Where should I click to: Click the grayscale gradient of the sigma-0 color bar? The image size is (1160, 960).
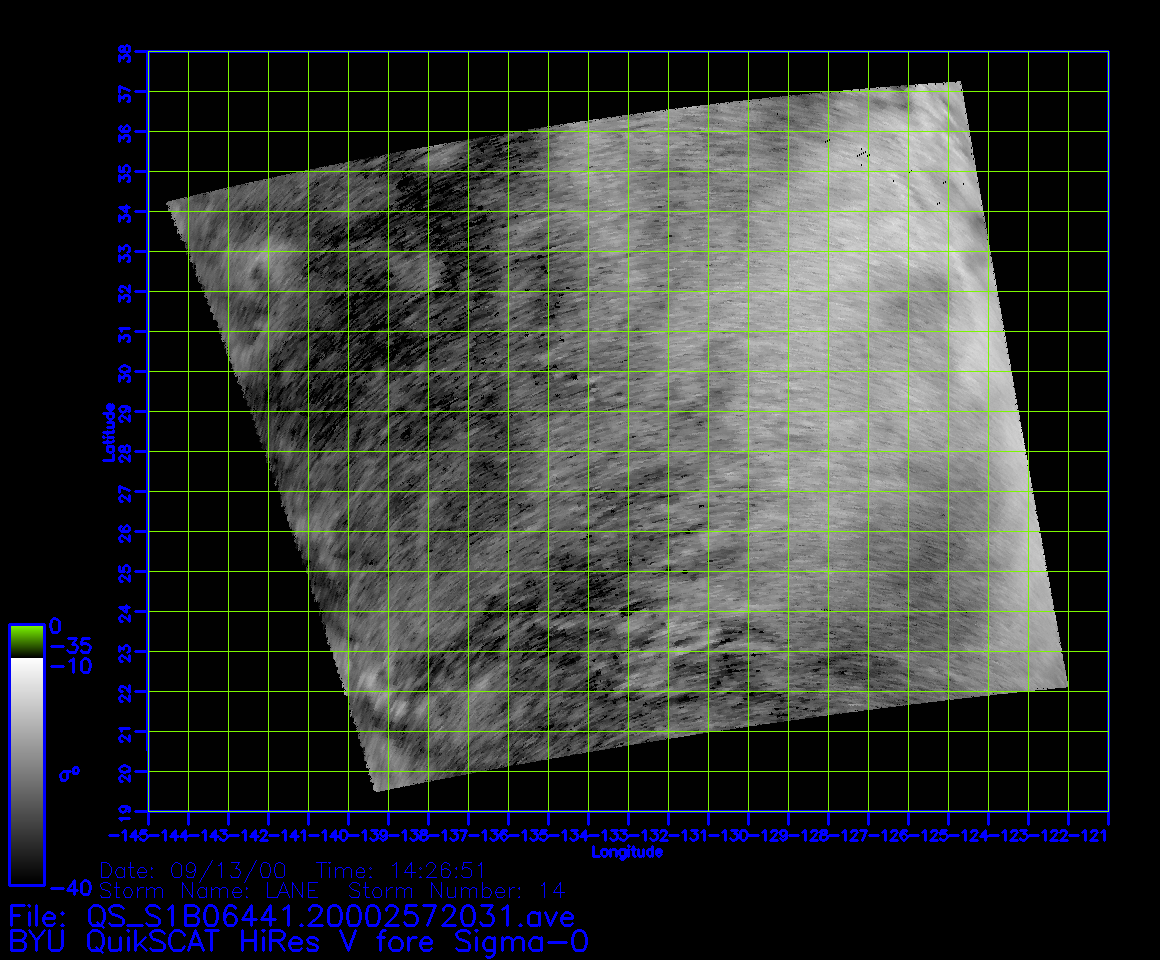(26, 770)
